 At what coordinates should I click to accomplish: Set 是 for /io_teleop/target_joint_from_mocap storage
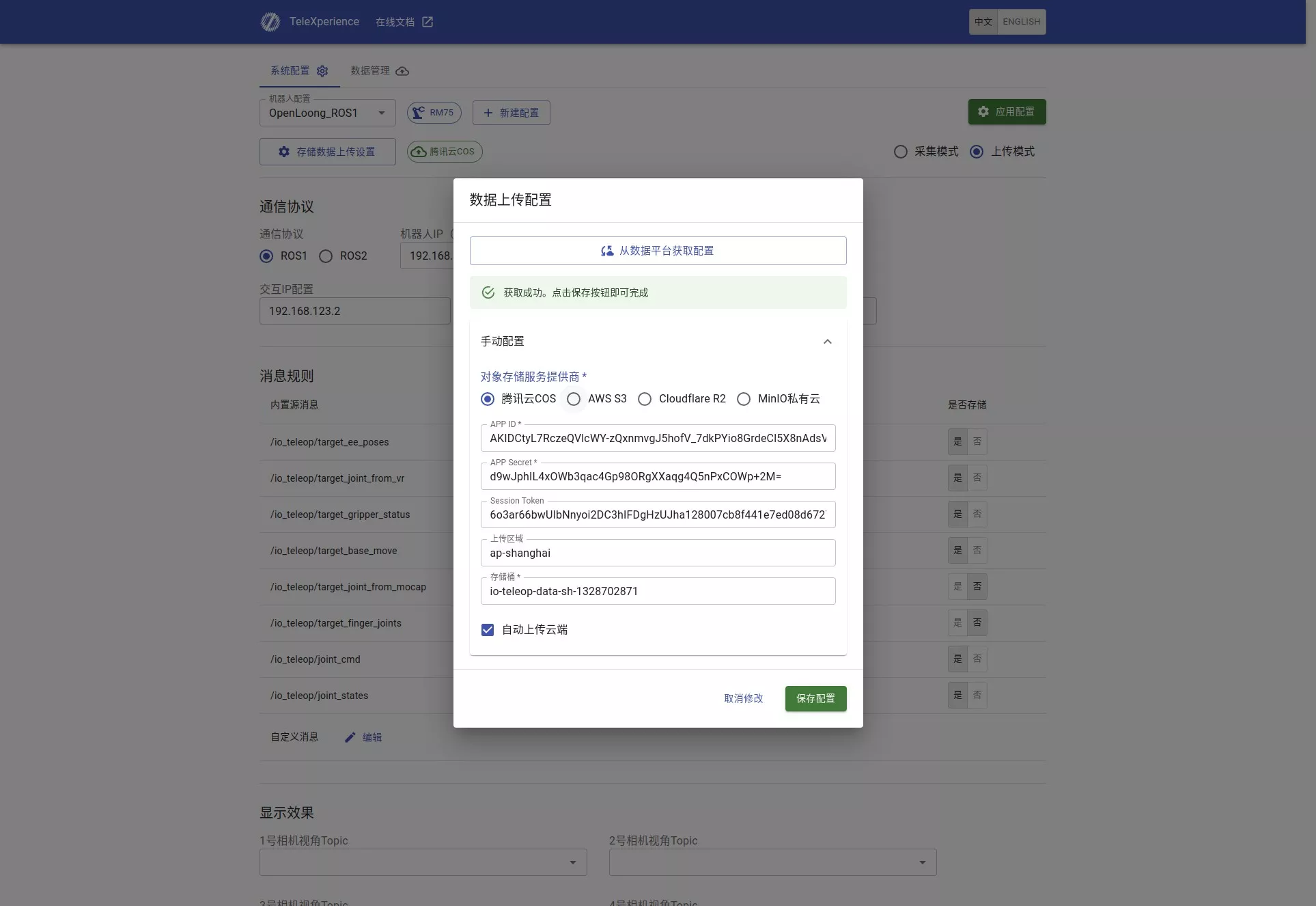coord(957,586)
